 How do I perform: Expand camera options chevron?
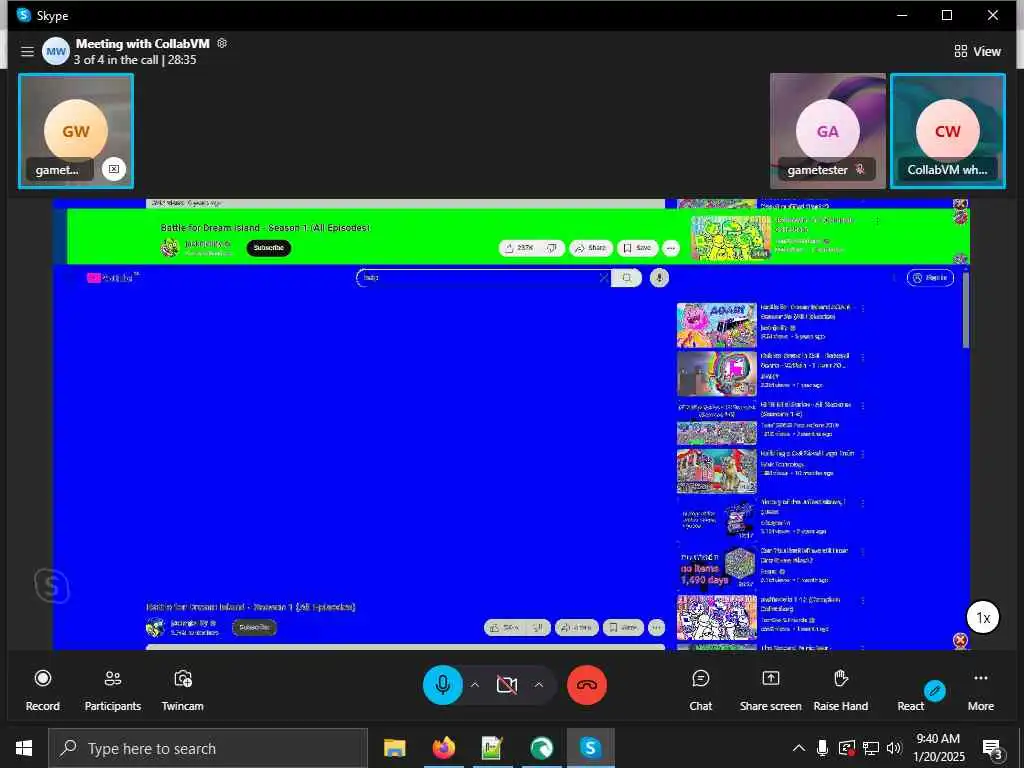point(539,684)
